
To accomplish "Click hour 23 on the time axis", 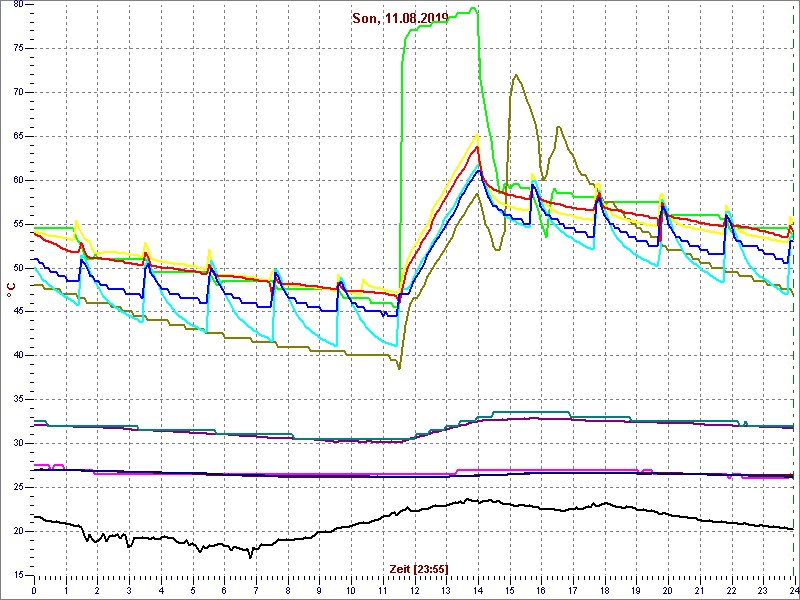I will pyautogui.click(x=762, y=591).
